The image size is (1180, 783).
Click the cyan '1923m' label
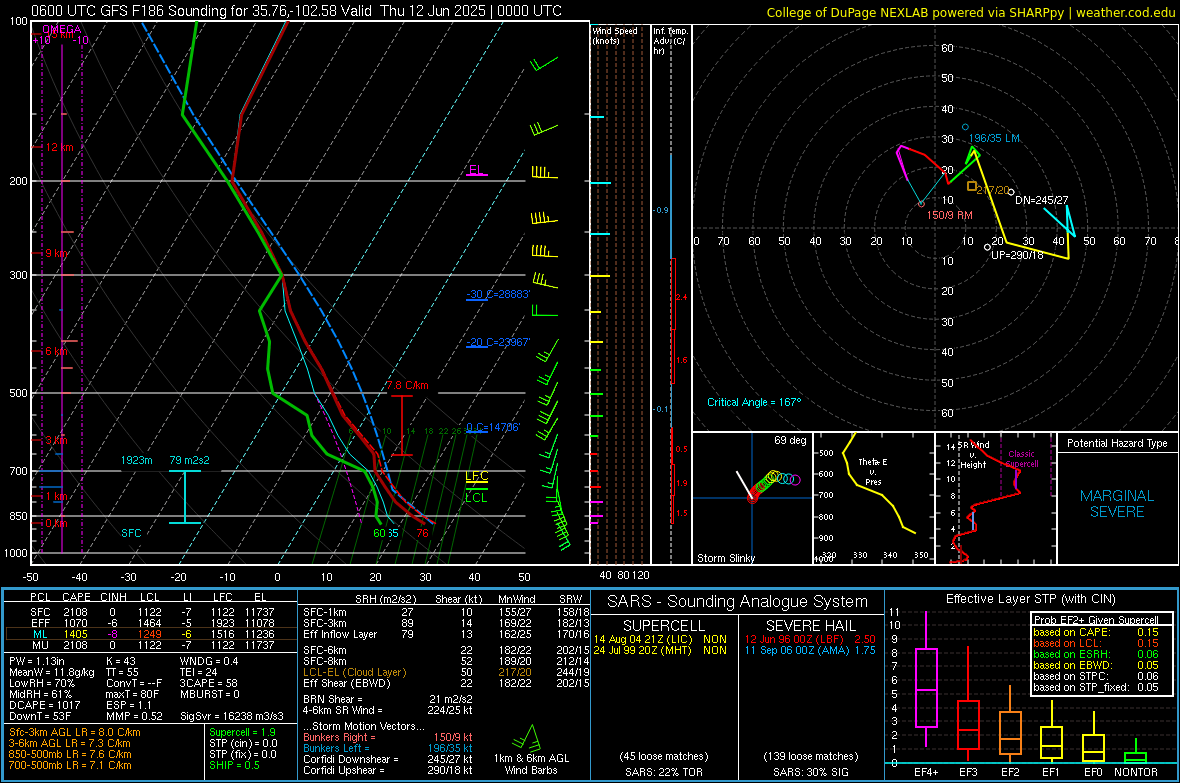(x=136, y=460)
